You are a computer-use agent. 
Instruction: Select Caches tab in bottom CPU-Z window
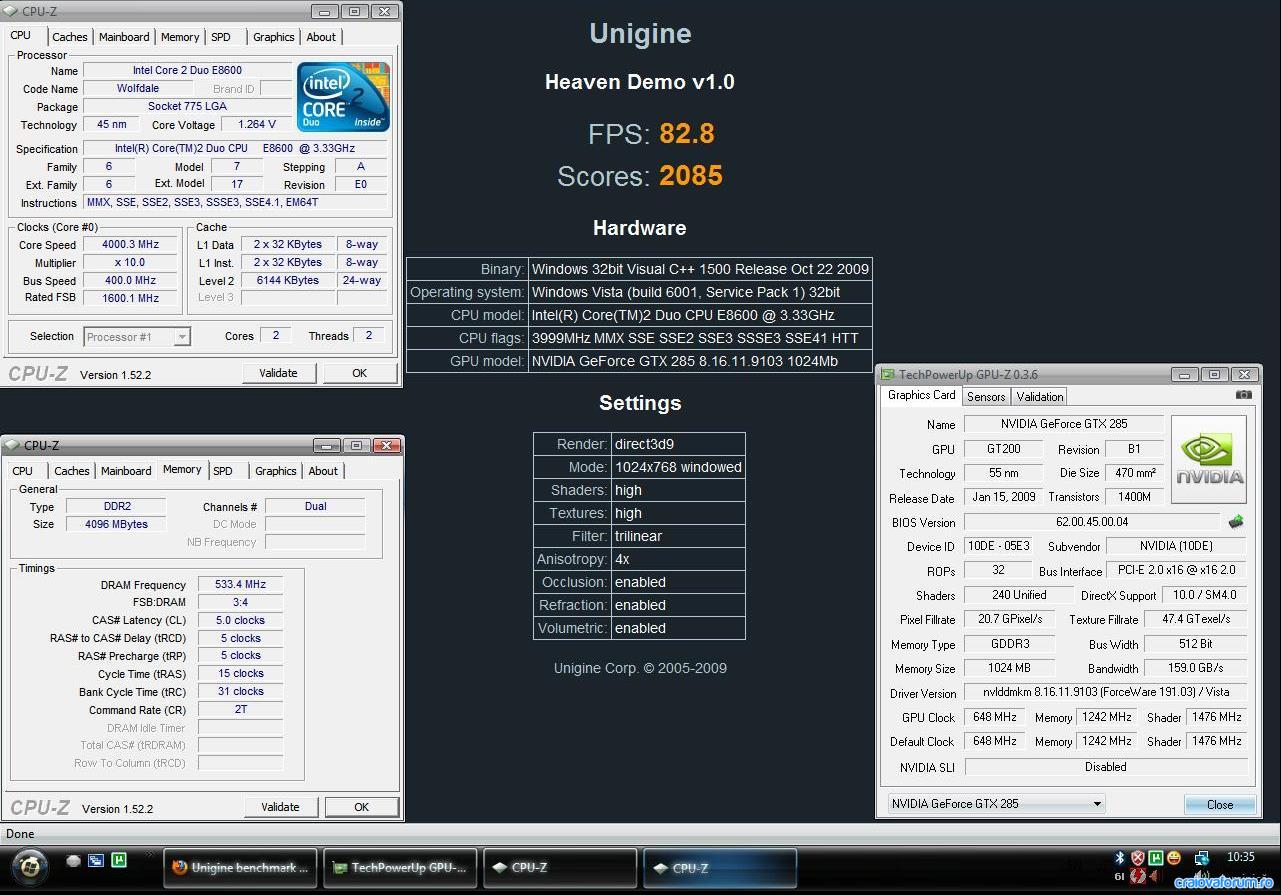click(x=71, y=471)
